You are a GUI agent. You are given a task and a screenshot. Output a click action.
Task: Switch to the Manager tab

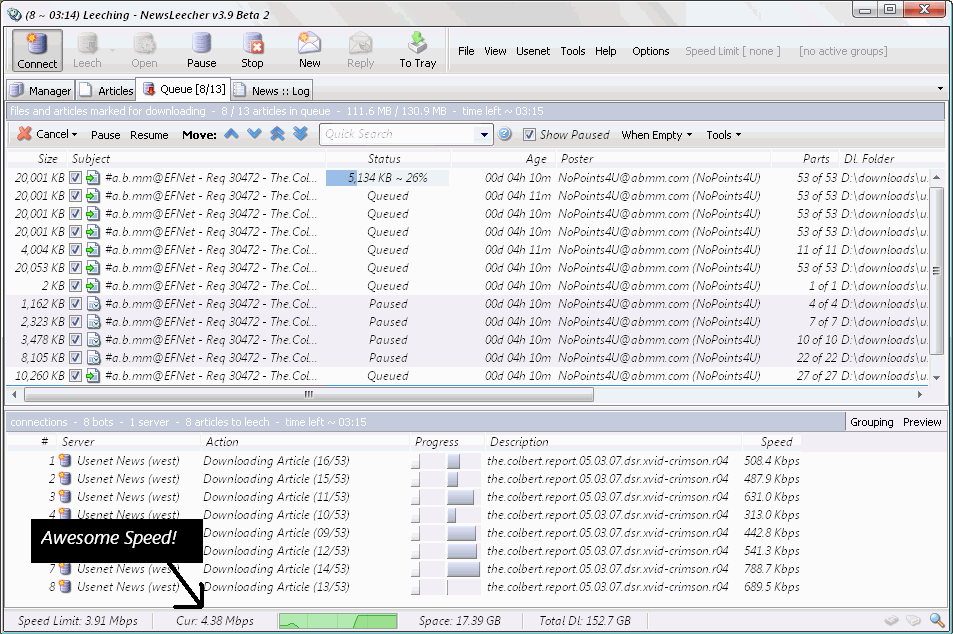41,90
